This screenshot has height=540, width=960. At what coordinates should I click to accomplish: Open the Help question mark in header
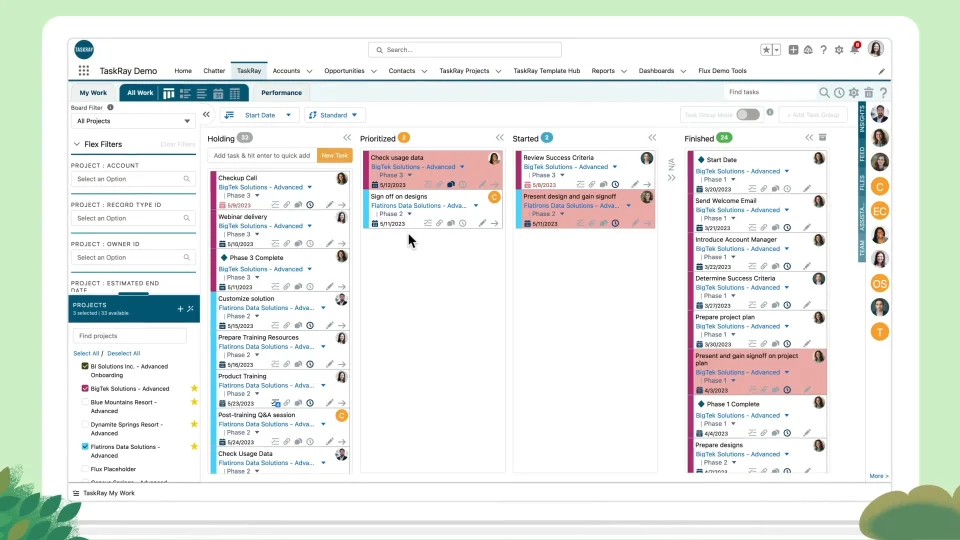pyautogui.click(x=823, y=50)
